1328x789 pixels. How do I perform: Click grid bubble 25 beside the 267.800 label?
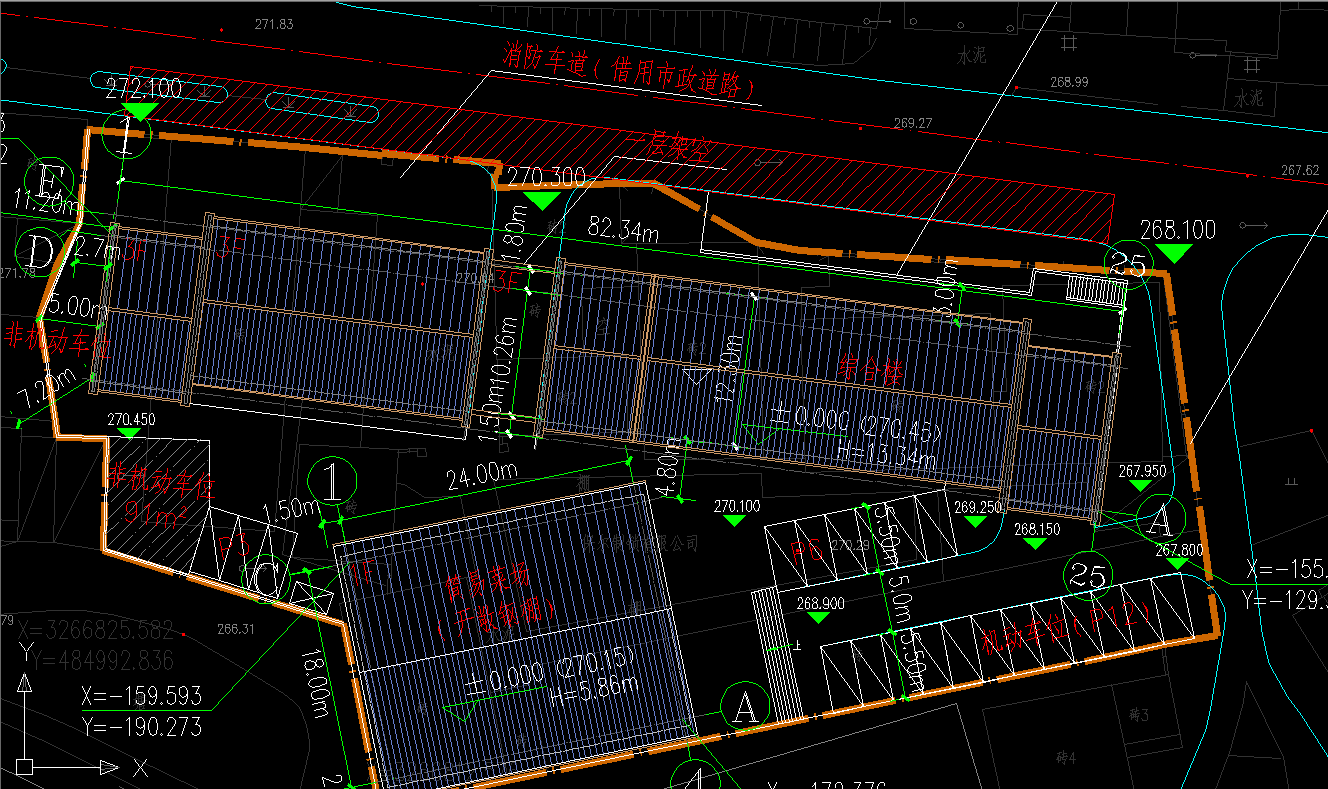click(x=1088, y=575)
